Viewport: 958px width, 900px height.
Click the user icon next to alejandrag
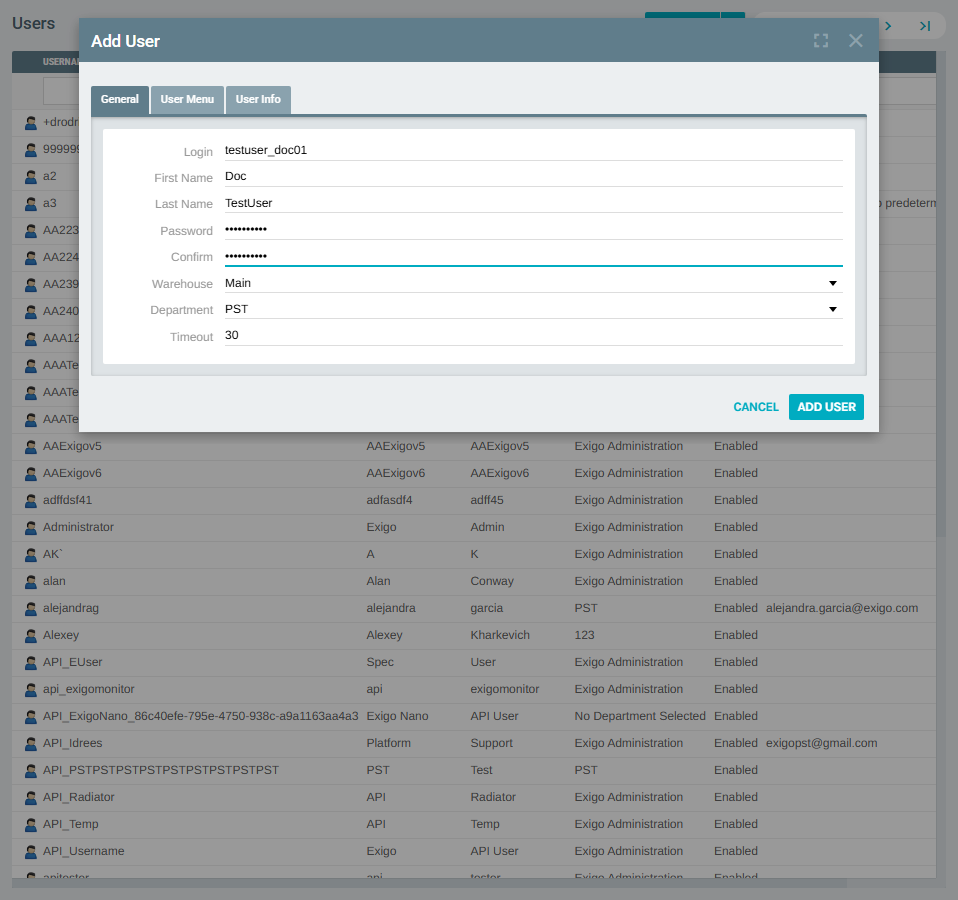tap(30, 608)
